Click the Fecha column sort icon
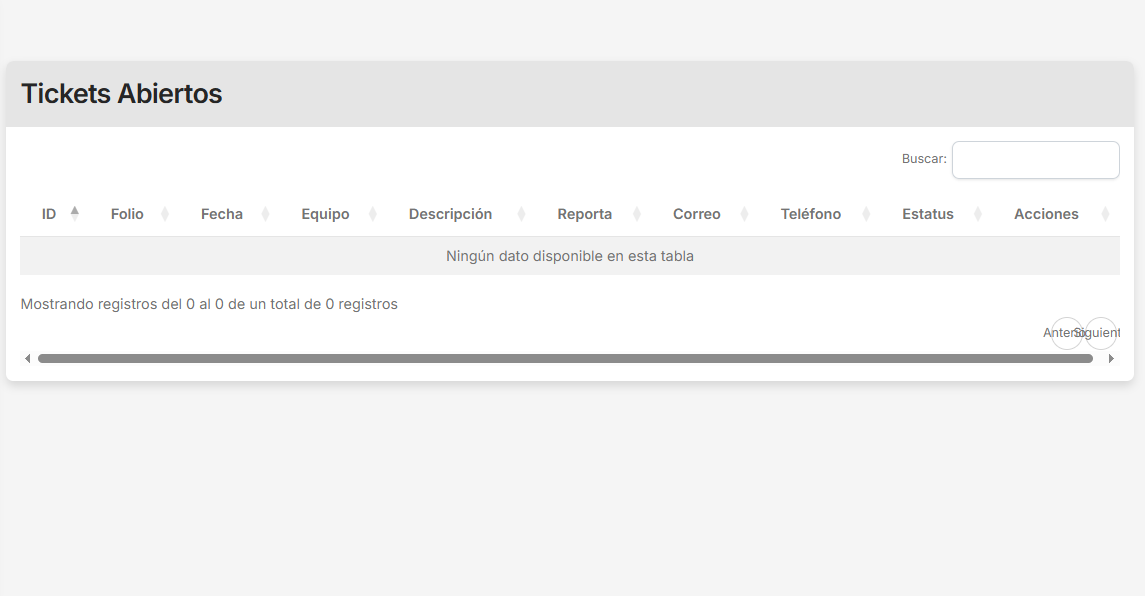The height and width of the screenshot is (596, 1145). 264,213
